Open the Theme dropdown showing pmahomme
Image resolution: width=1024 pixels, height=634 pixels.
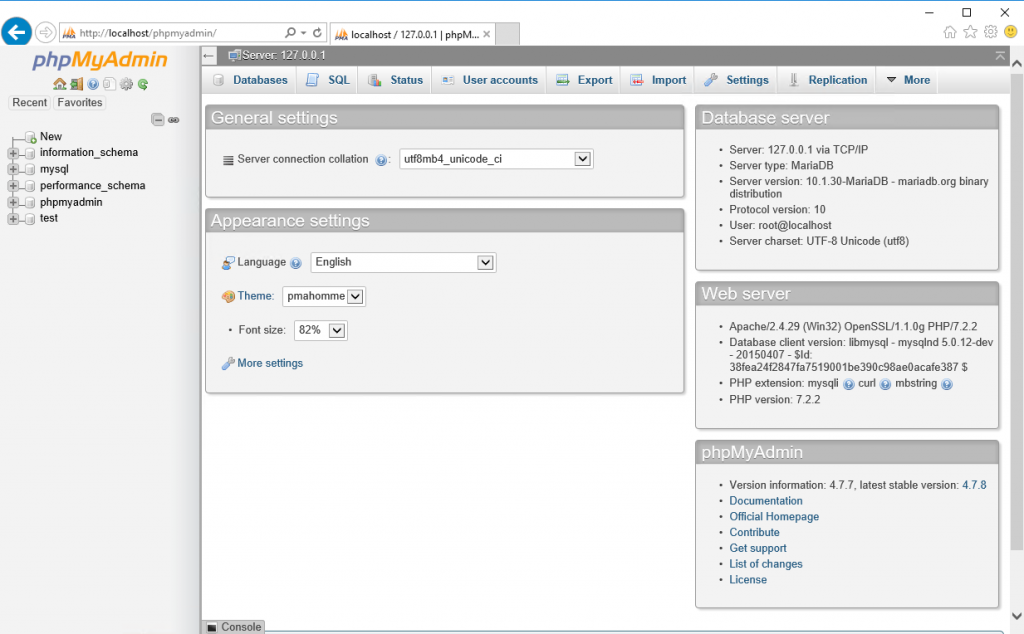324,296
